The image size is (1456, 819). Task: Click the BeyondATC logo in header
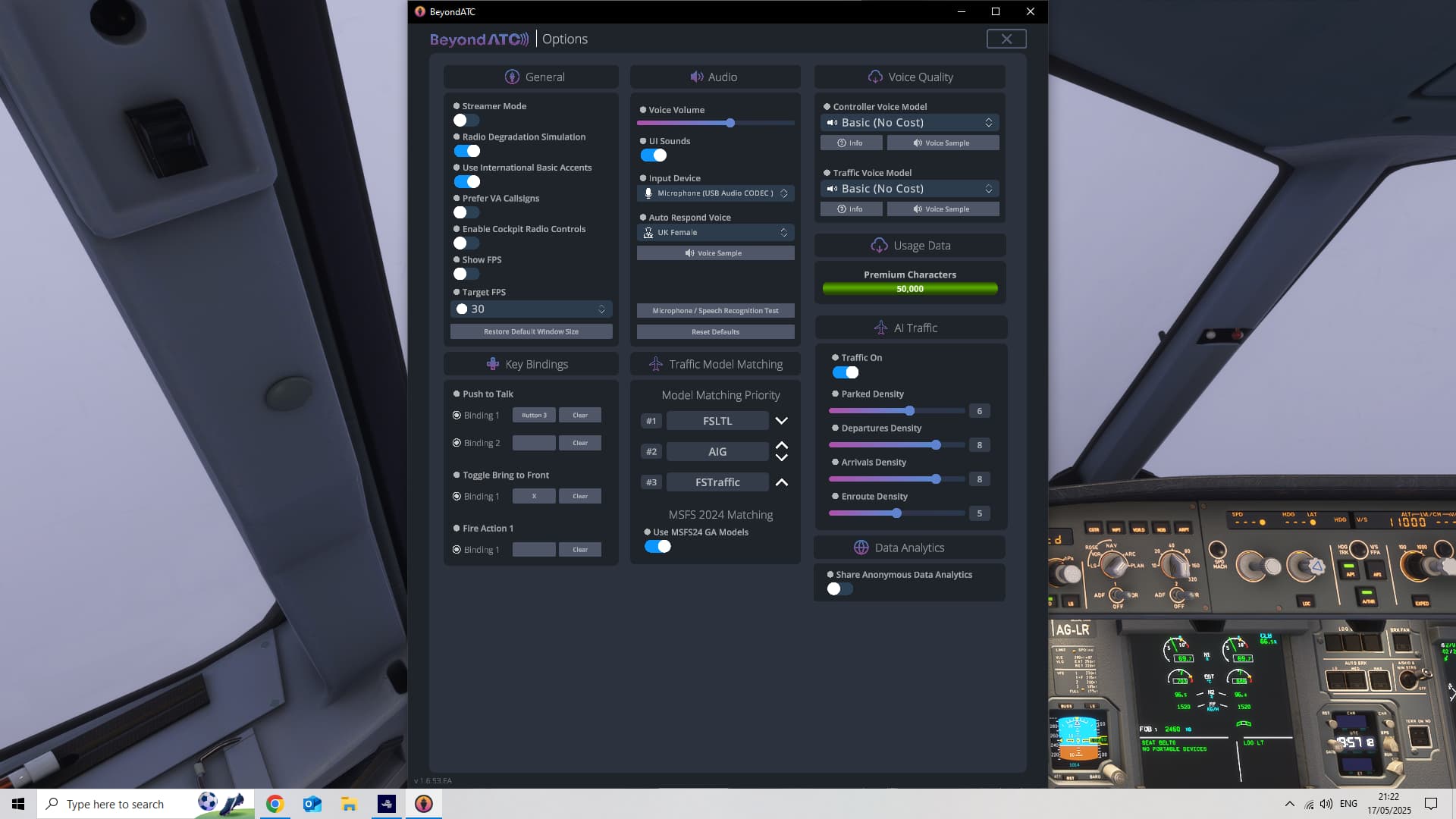[x=479, y=39]
